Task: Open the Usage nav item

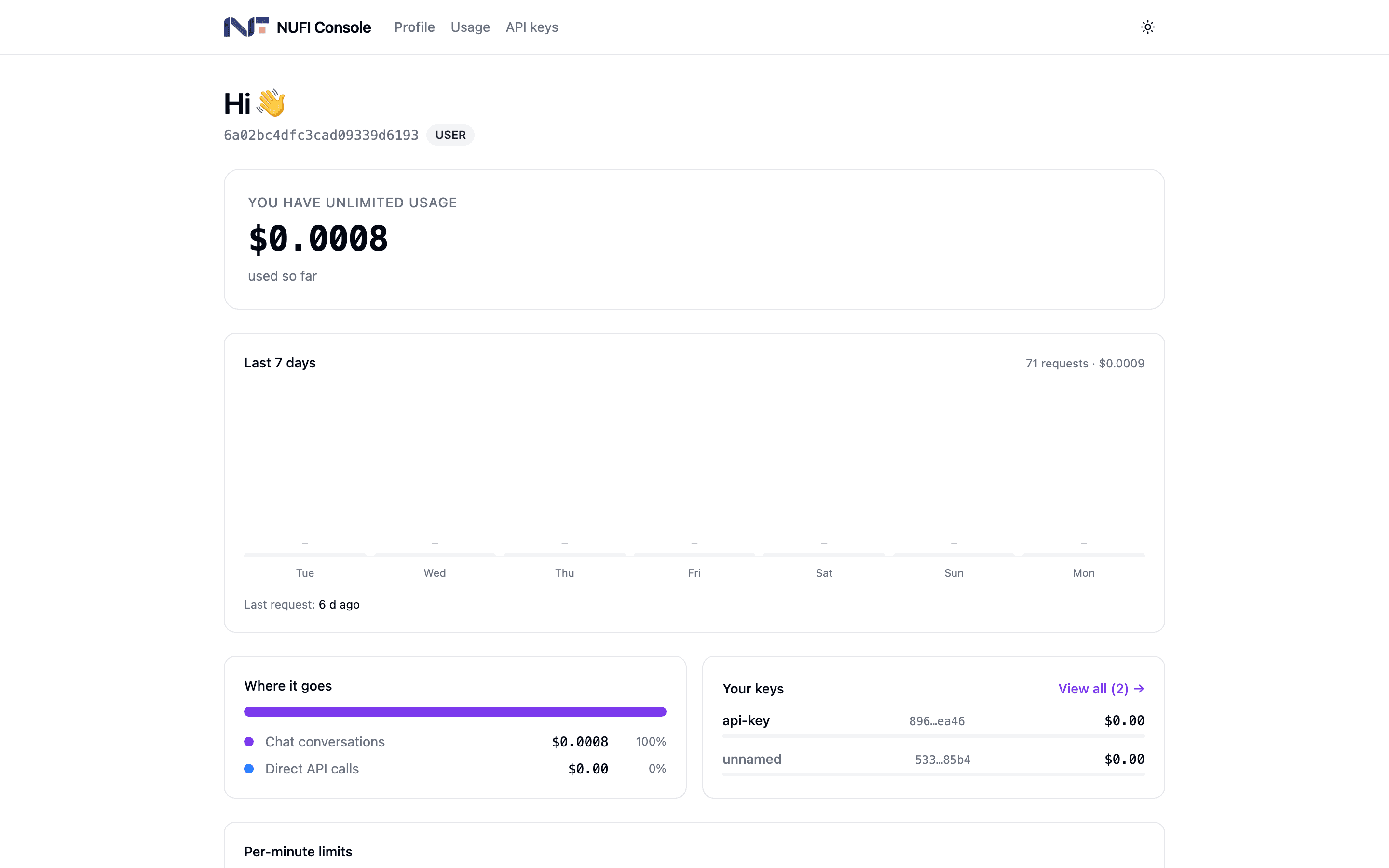Action: pos(470,27)
